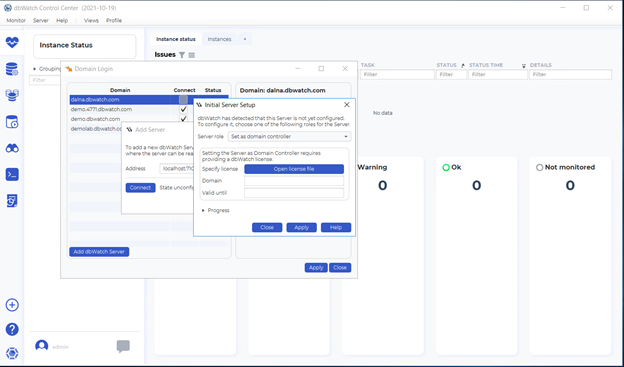Open the terminal console icon in sidebar
Screen dimensions: 624x367
tap(12, 174)
